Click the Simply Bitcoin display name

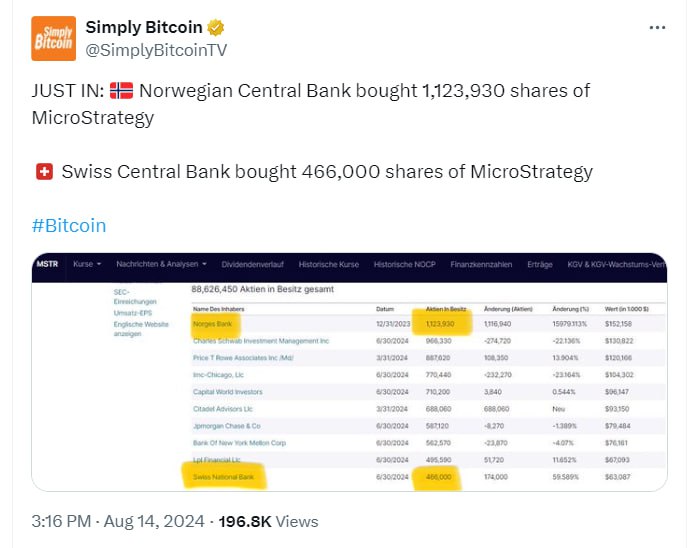click(144, 27)
